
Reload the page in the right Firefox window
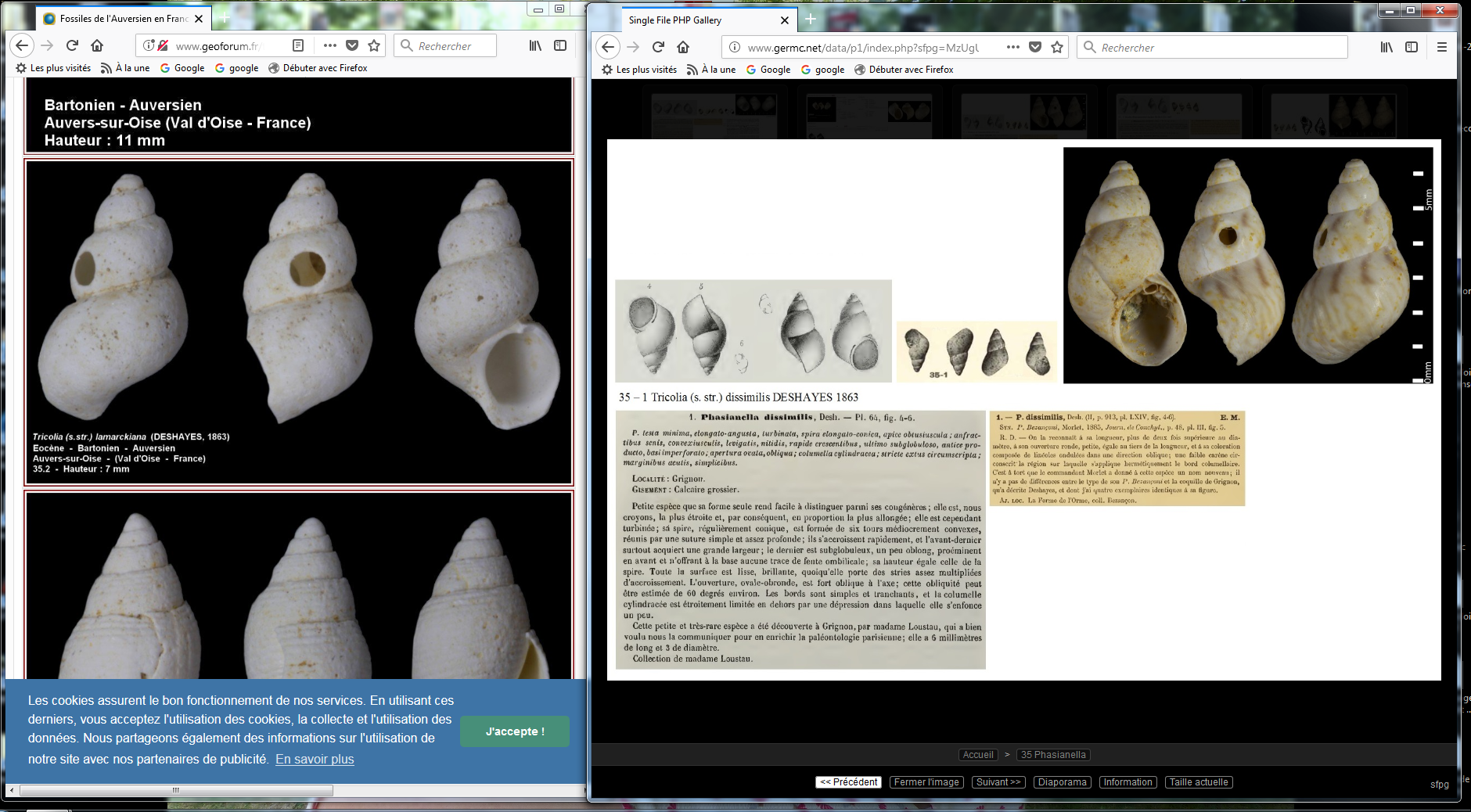658,47
